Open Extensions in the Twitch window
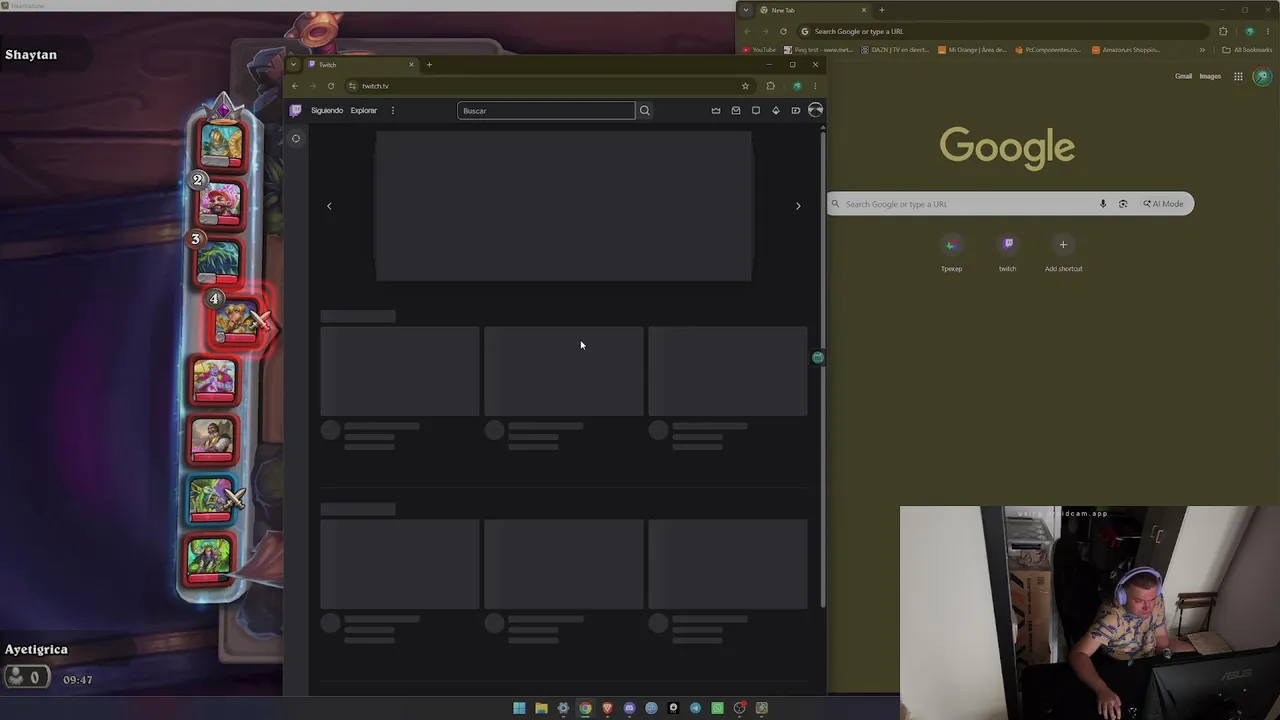Viewport: 1280px width, 720px height. tap(770, 86)
